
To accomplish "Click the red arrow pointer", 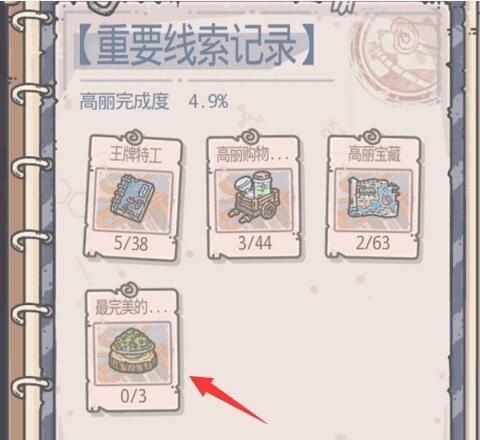I will click(228, 399).
